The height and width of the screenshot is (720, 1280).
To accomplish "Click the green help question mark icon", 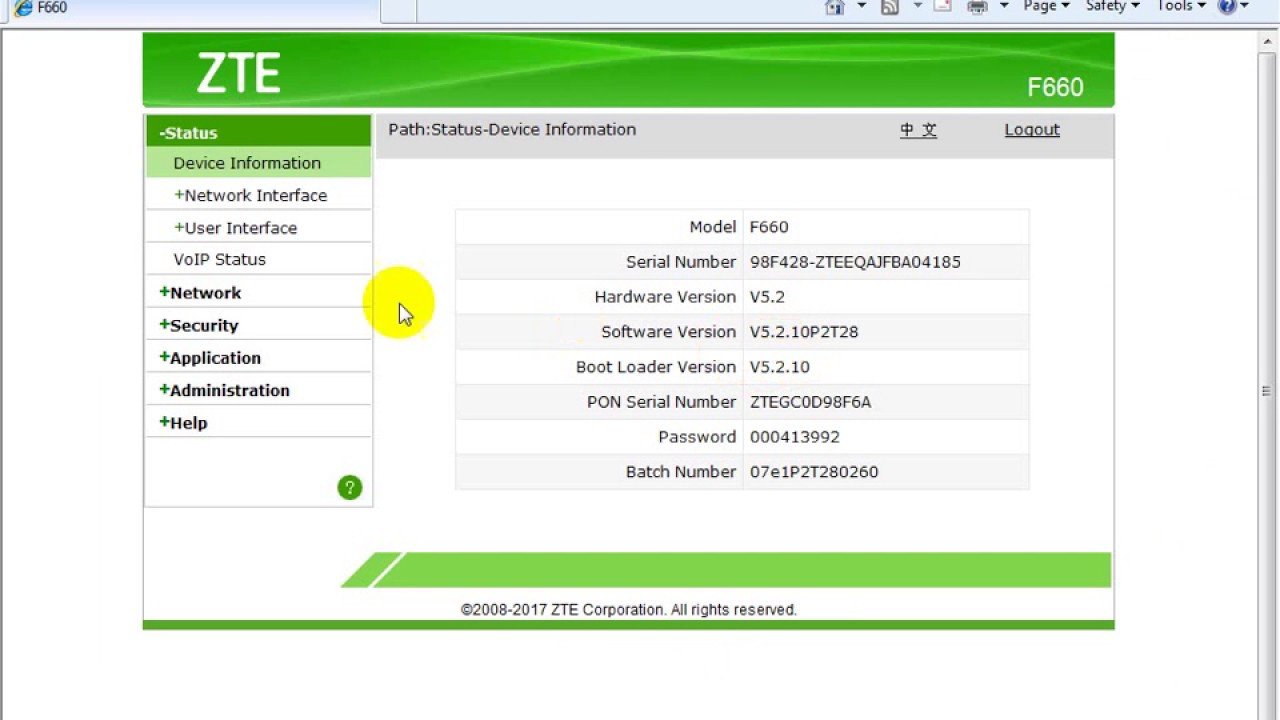I will coord(349,488).
